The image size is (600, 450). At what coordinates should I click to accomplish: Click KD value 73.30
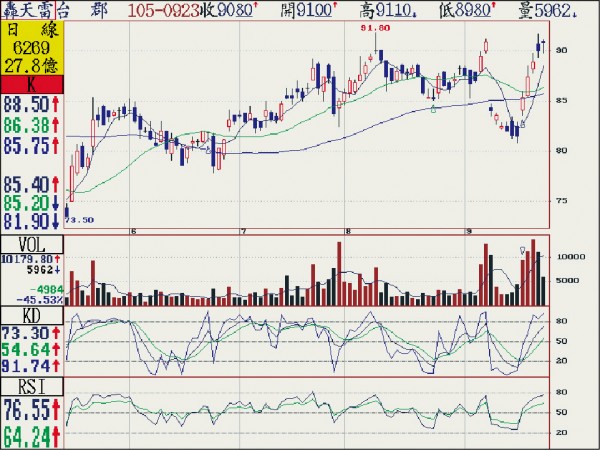pyautogui.click(x=31, y=333)
